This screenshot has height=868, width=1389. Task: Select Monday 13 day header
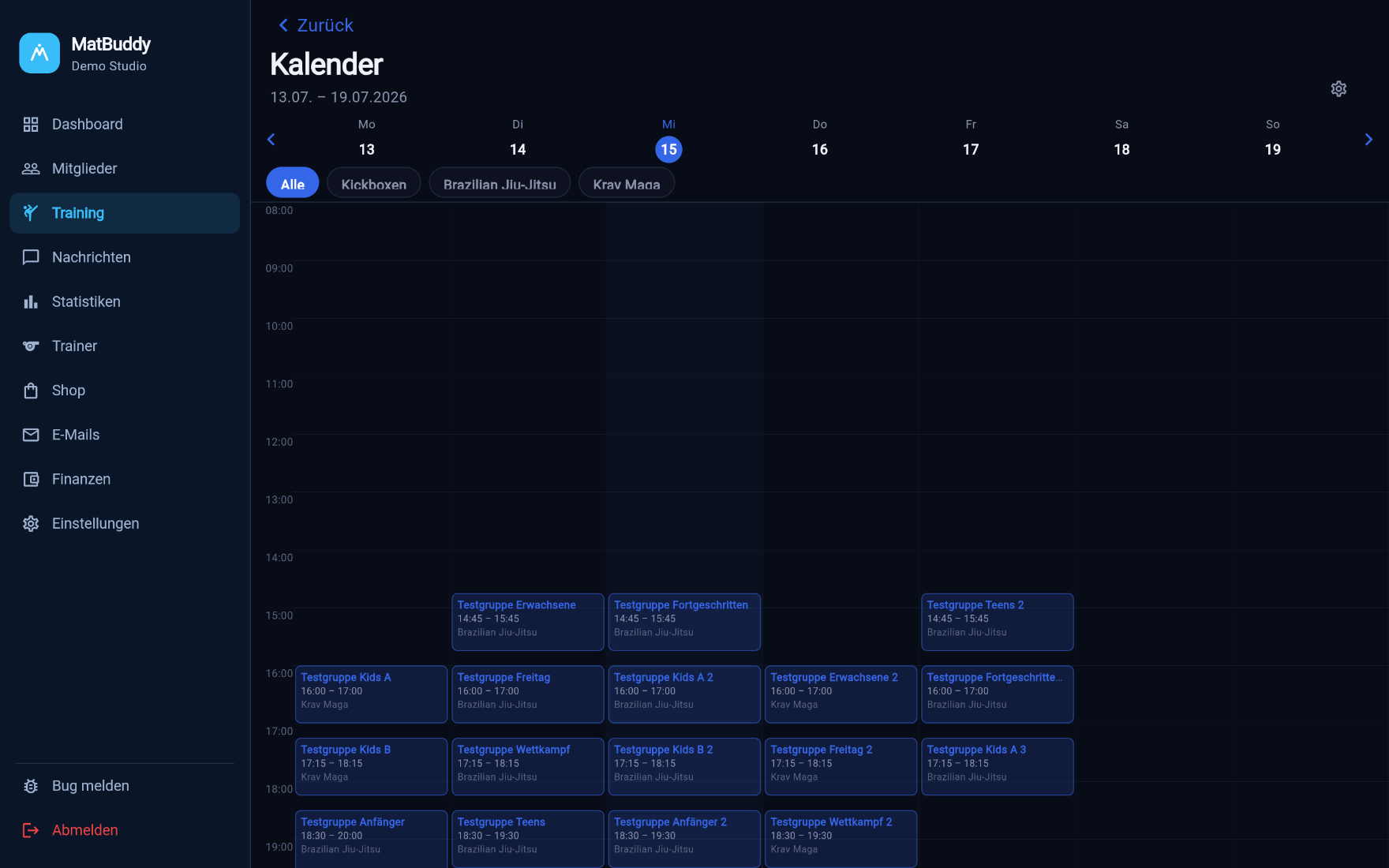[367, 139]
